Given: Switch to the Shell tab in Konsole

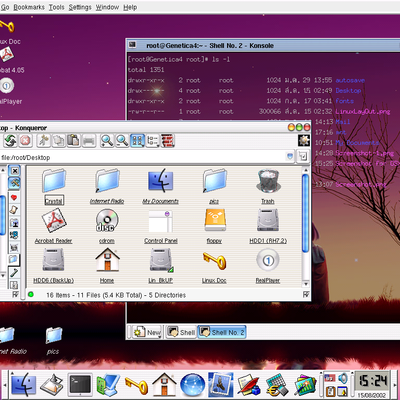Looking at the screenshot, I should [181, 332].
